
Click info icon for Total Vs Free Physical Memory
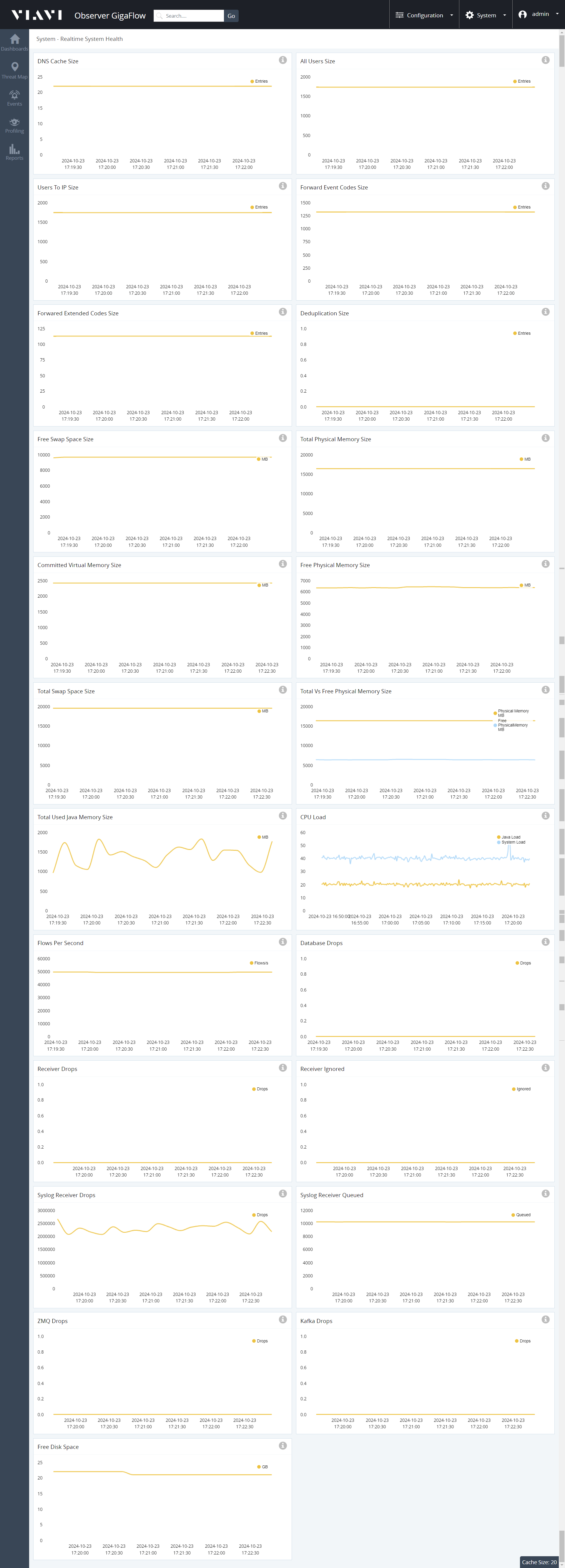tap(546, 690)
